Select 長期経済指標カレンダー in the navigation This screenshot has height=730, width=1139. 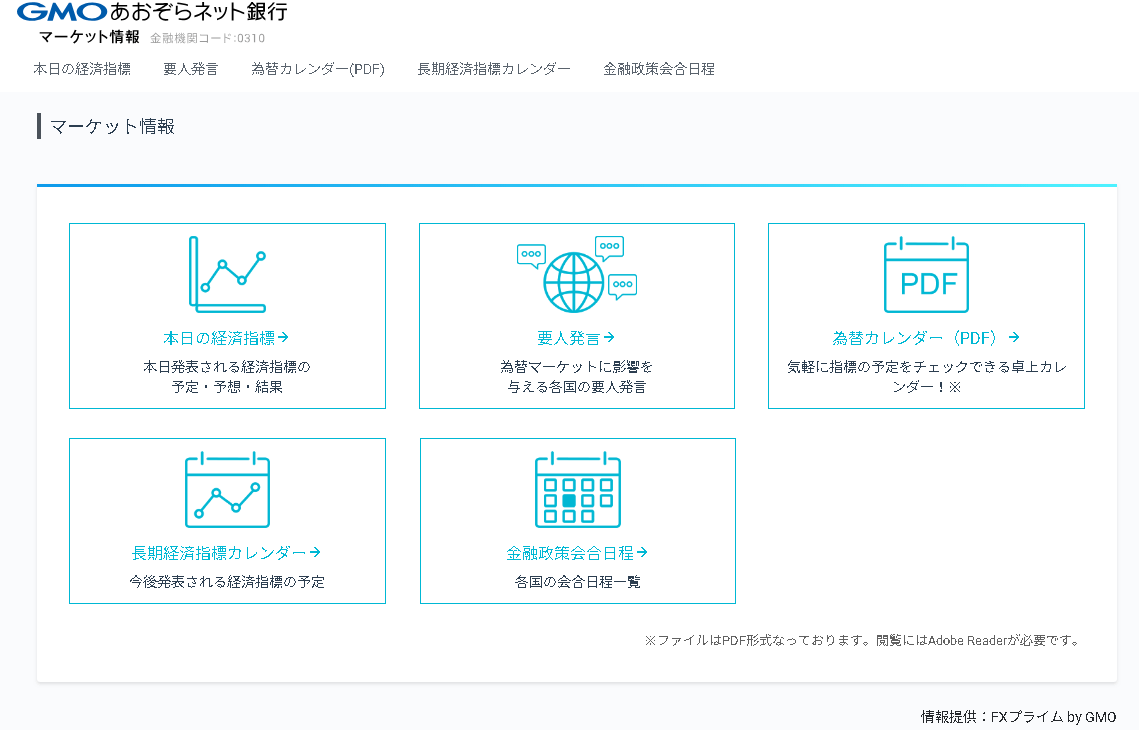494,69
